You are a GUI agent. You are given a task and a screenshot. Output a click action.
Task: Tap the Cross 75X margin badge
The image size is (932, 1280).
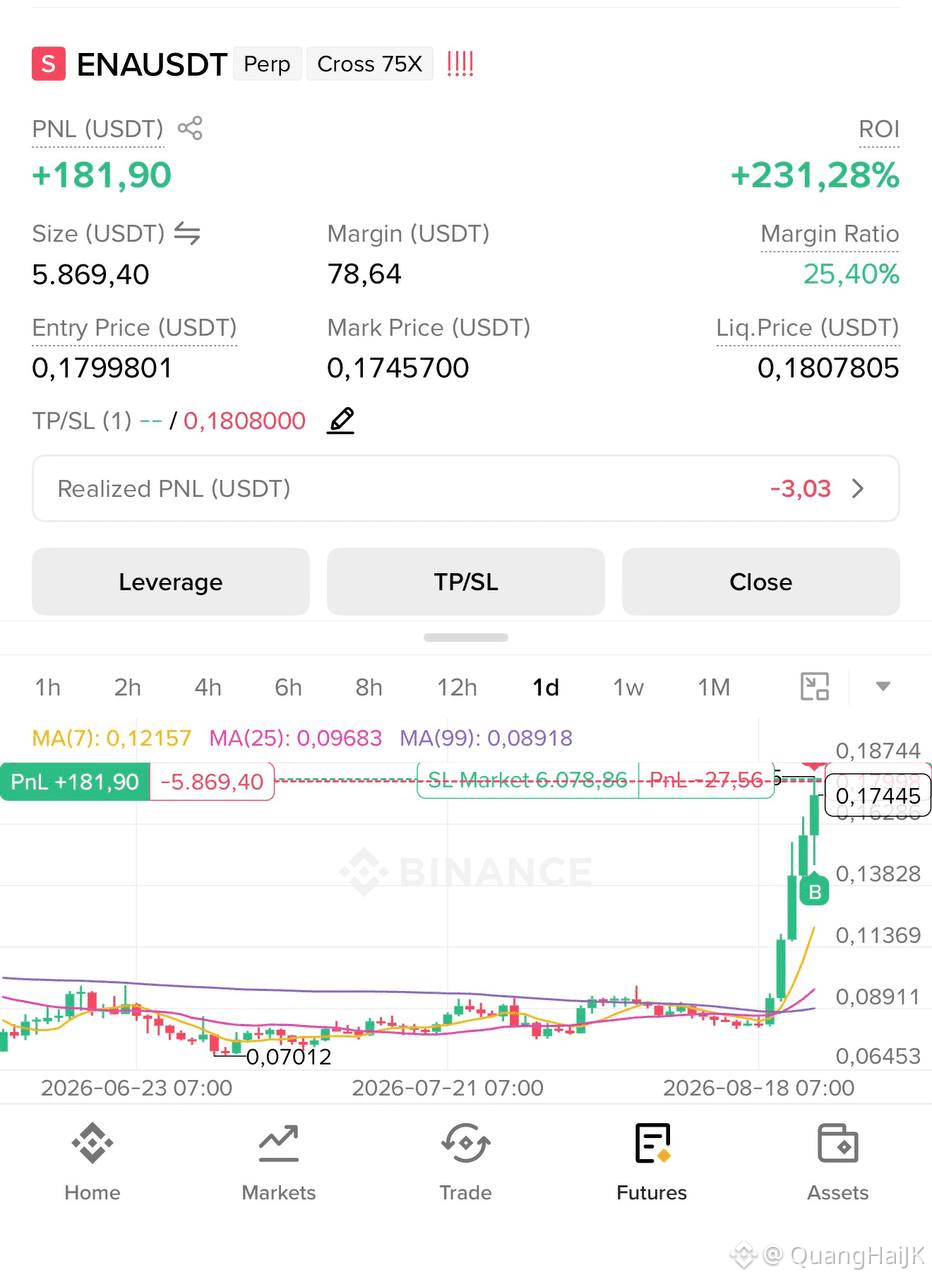369,64
